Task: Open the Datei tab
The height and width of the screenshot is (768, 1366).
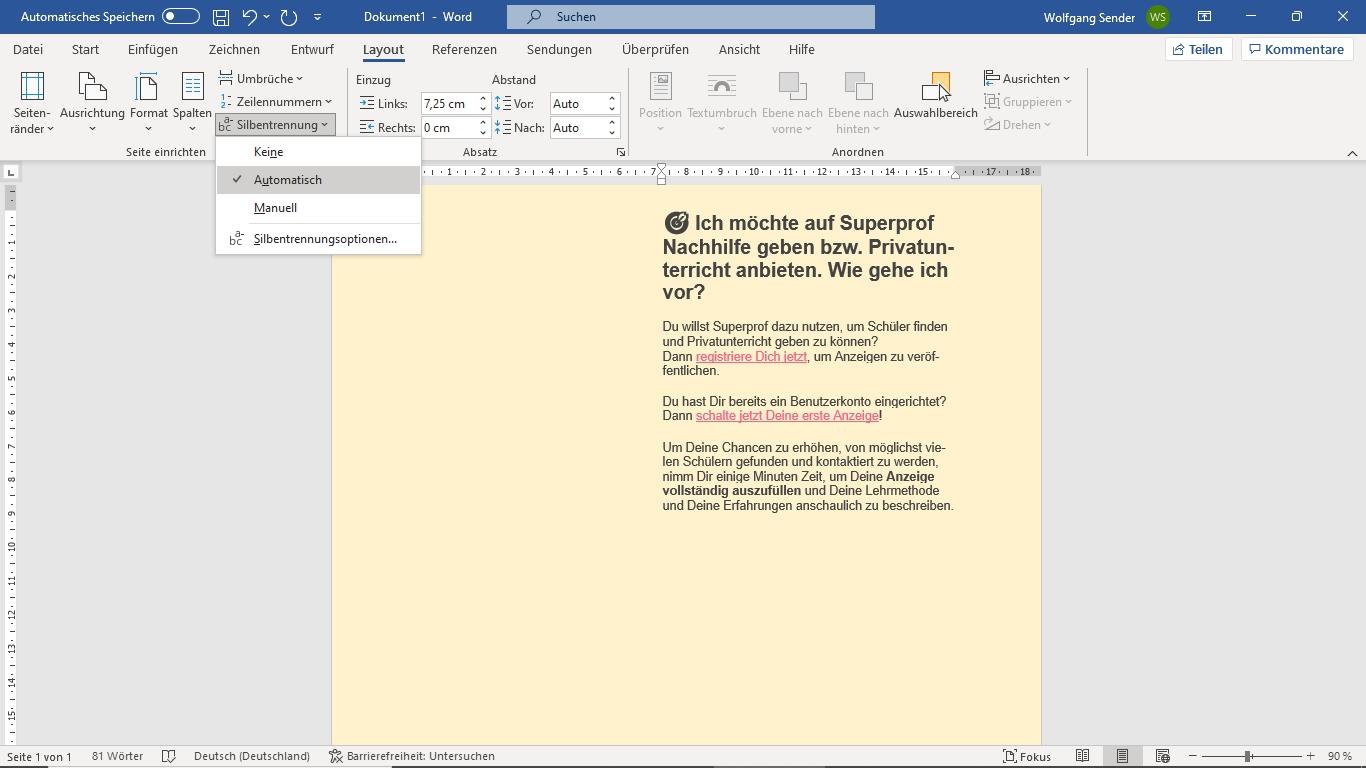Action: tap(28, 49)
